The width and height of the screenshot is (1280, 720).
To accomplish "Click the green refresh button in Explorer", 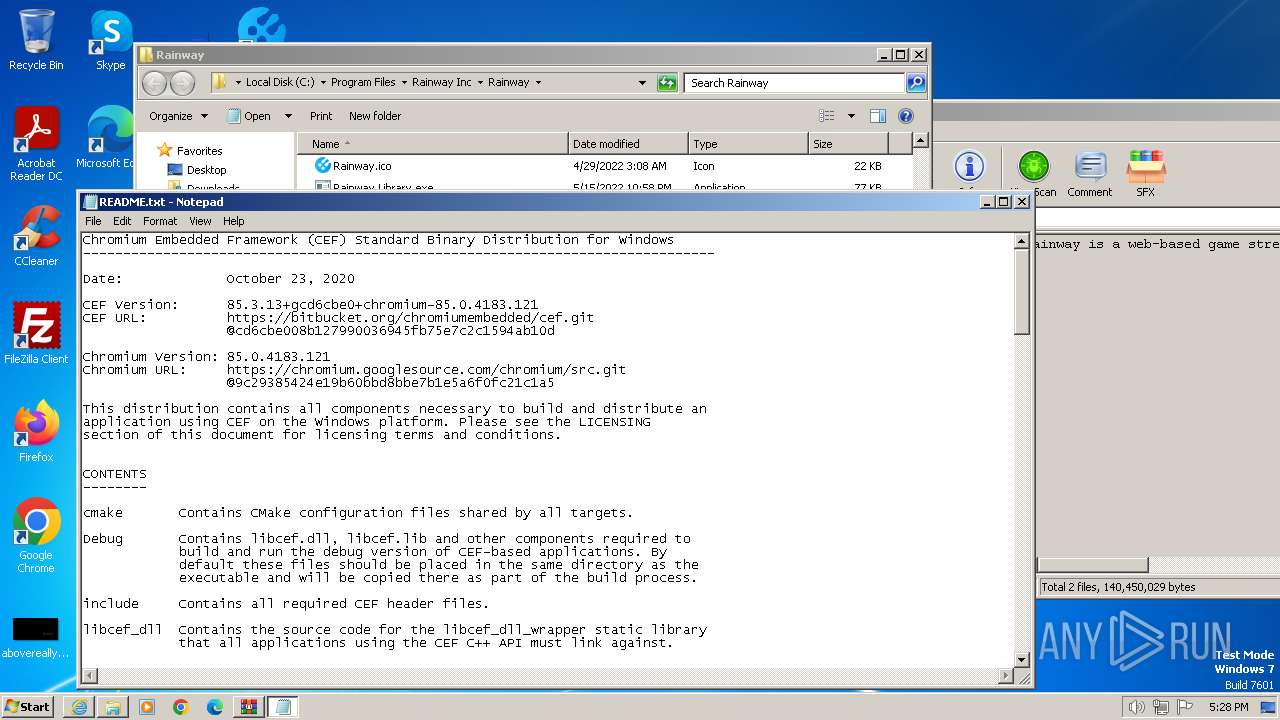I will pyautogui.click(x=667, y=83).
